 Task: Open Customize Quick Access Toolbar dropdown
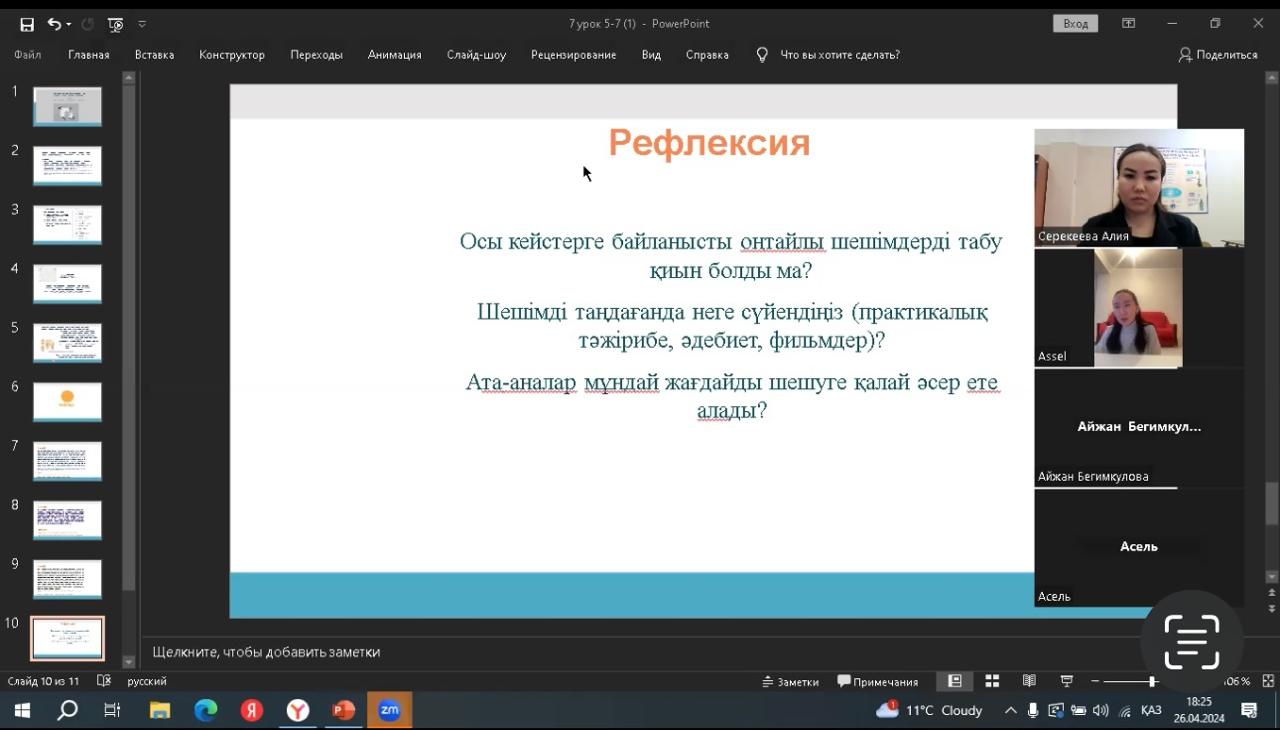142,24
